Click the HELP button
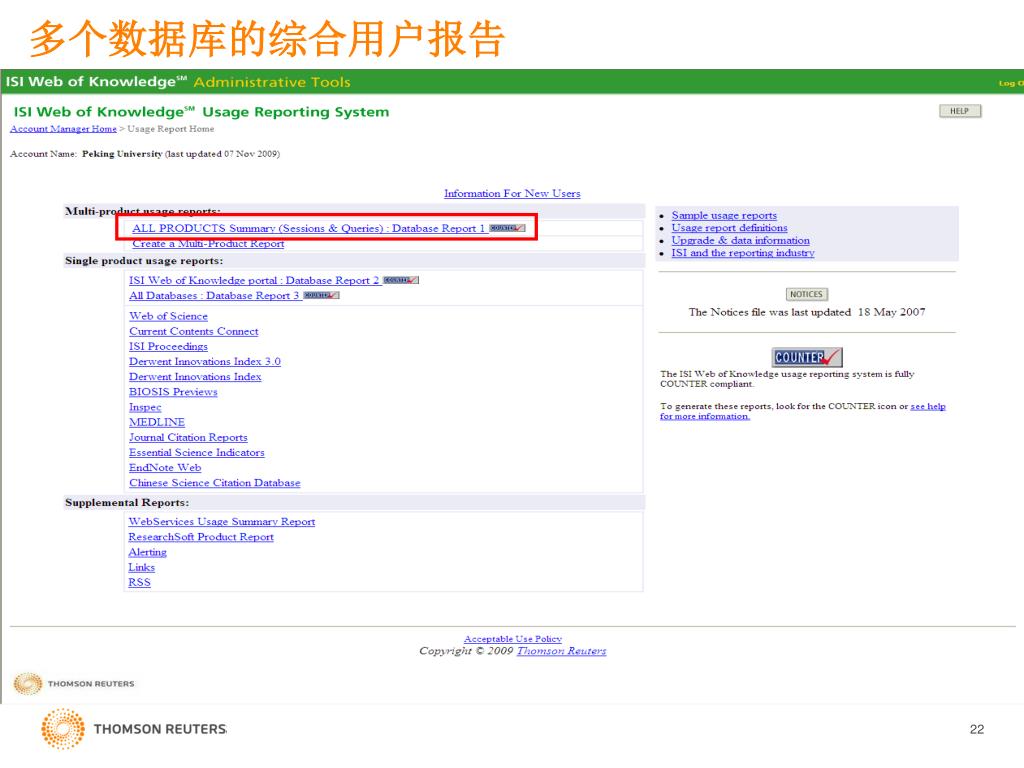The image size is (1024, 768). click(960, 111)
